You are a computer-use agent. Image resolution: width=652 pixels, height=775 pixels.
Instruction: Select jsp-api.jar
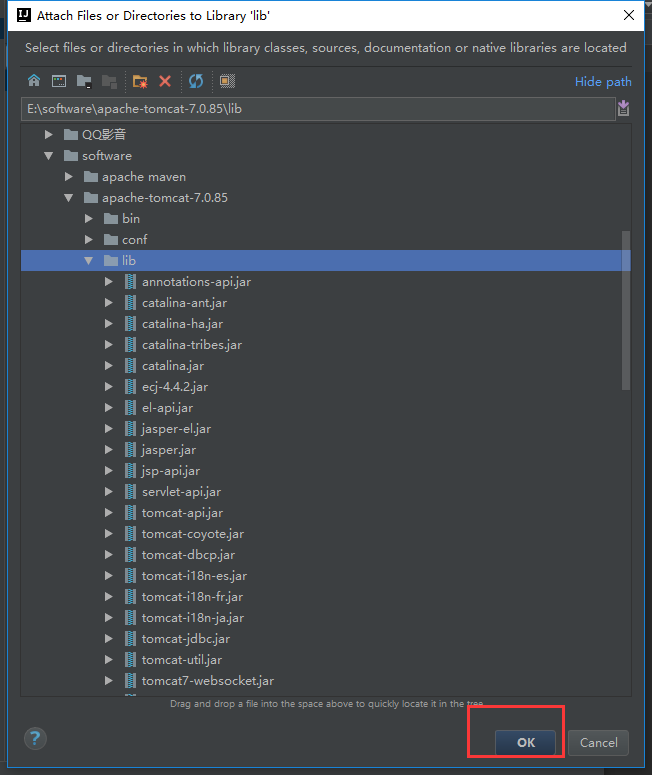[x=171, y=471]
